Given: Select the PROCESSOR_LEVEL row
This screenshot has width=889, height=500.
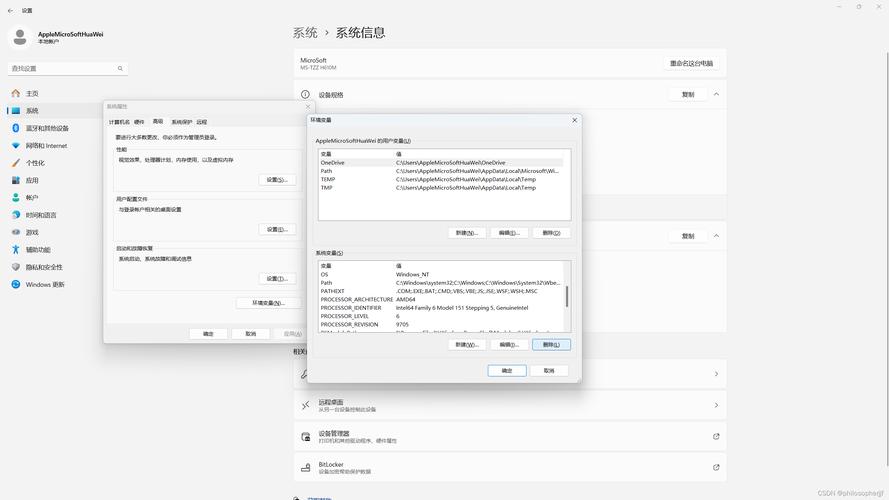Looking at the screenshot, I should point(442,316).
